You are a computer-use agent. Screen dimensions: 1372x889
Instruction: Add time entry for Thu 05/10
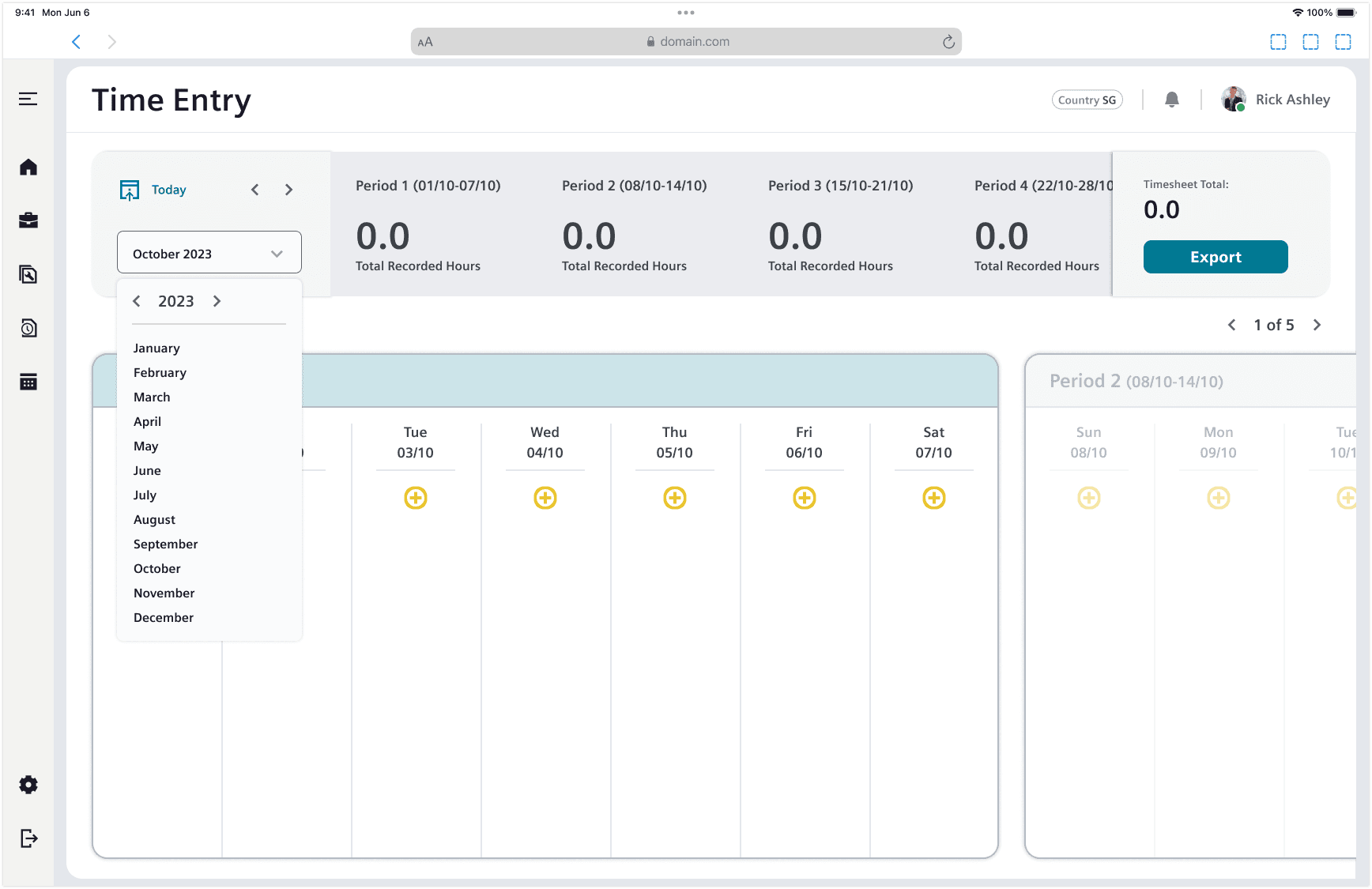point(675,498)
